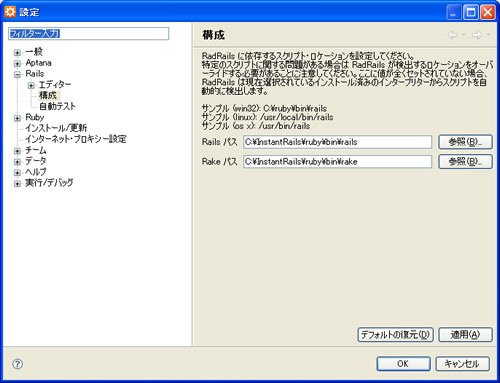Expand the データ tree node

[x=17, y=162]
